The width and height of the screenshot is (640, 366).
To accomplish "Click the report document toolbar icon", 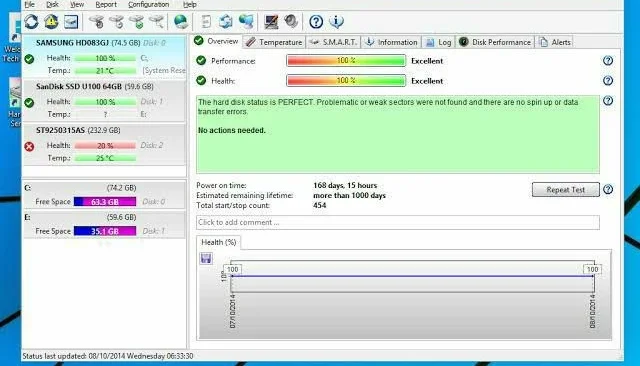I will click(x=206, y=22).
